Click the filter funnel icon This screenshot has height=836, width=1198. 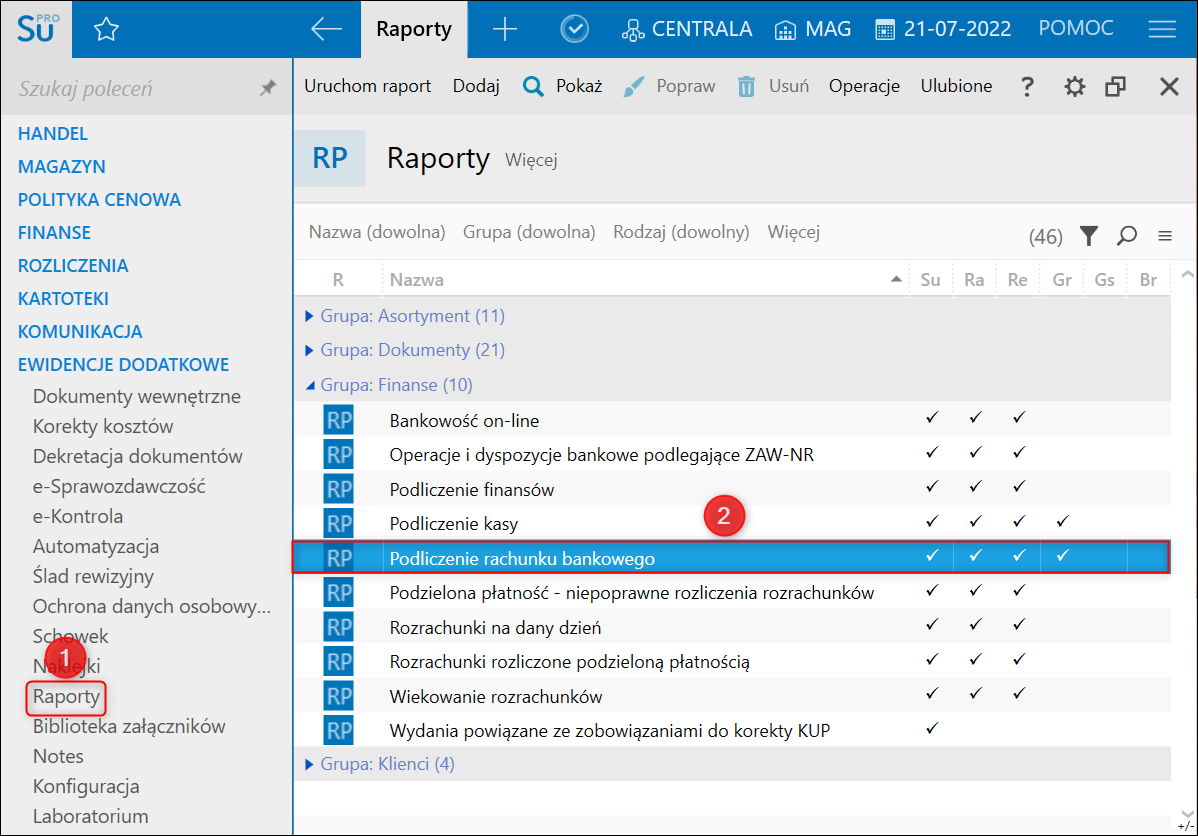pyautogui.click(x=1089, y=236)
